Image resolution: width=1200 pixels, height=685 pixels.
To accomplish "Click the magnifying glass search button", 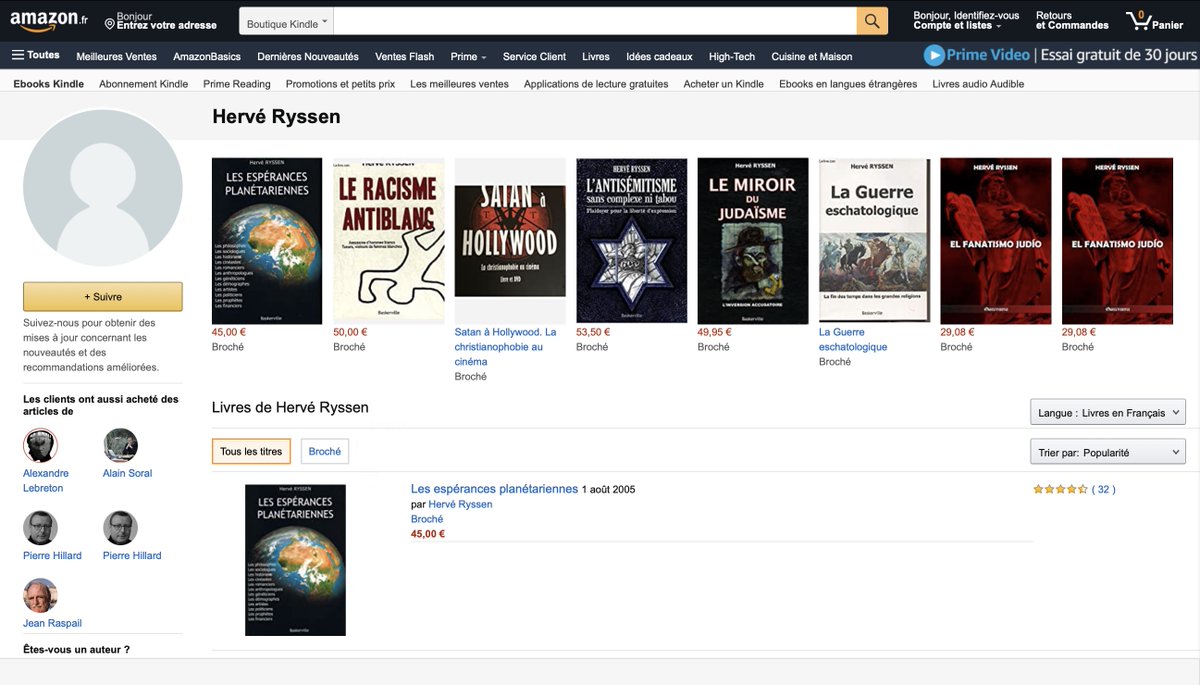I will pos(872,21).
